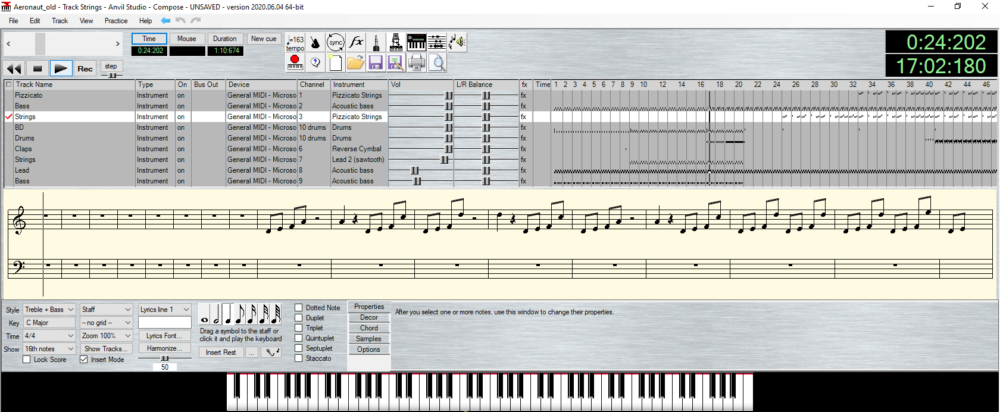Click the Insert Rest button
This screenshot has height=412, width=1000.
[x=221, y=352]
